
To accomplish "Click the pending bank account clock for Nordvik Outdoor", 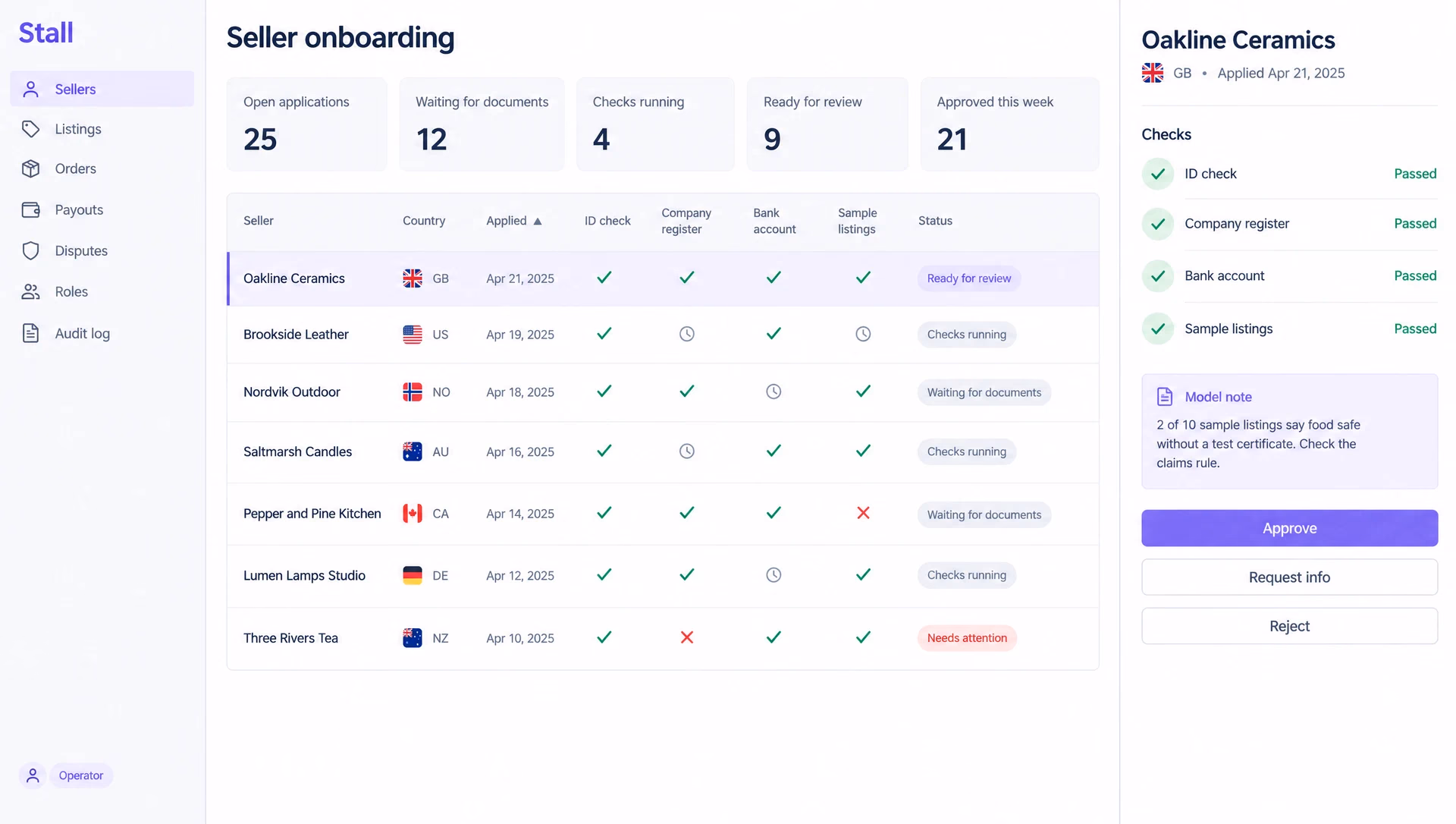I will [773, 392].
